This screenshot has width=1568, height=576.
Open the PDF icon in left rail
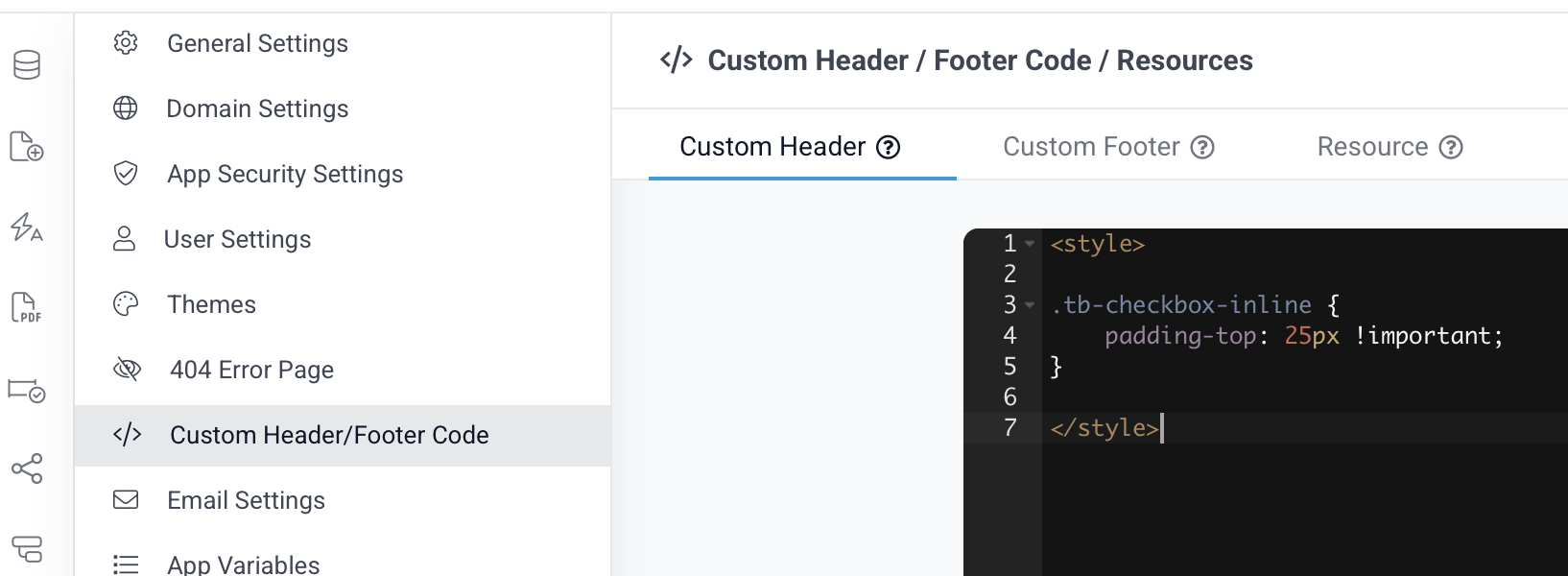coord(27,308)
